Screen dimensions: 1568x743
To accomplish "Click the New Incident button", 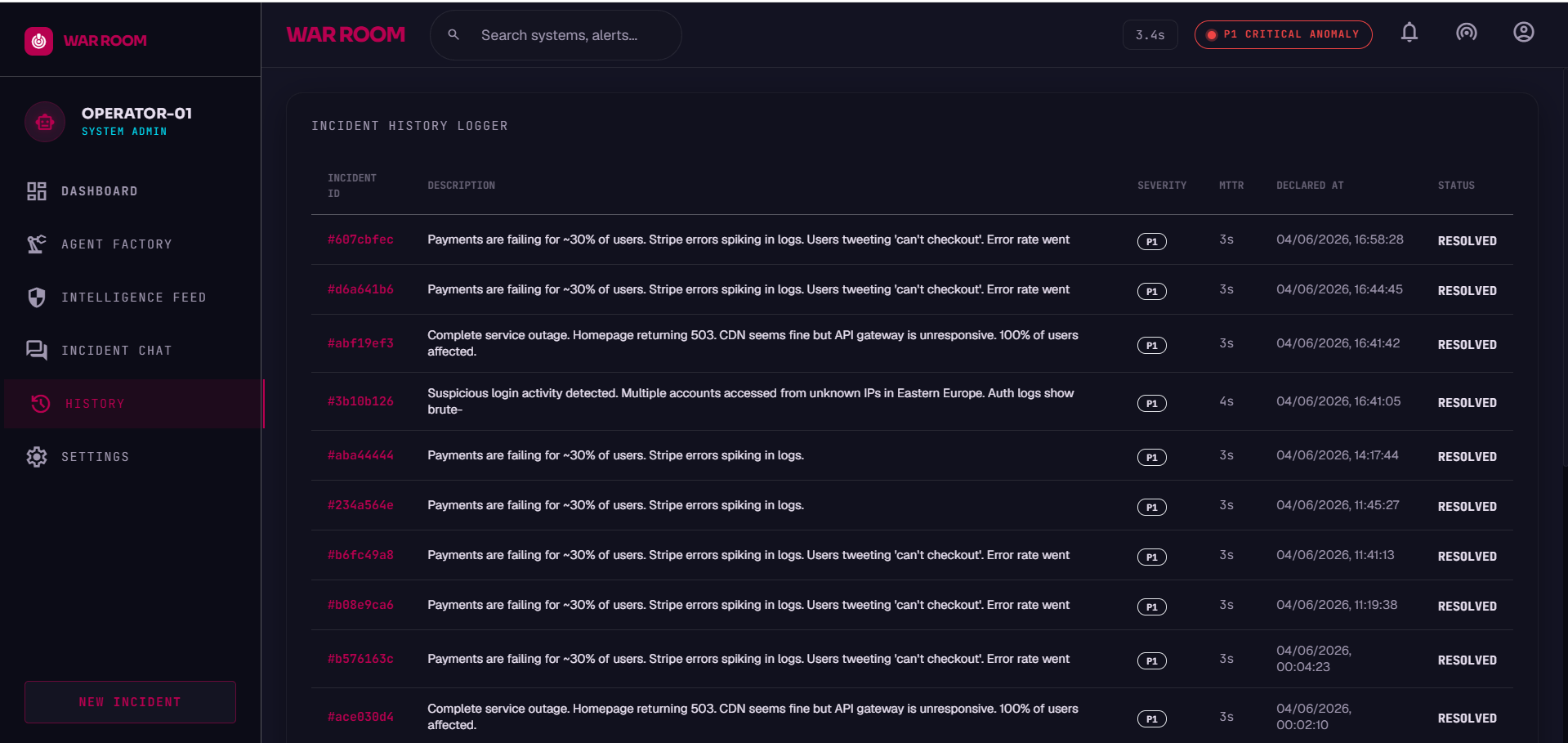I will tap(130, 702).
